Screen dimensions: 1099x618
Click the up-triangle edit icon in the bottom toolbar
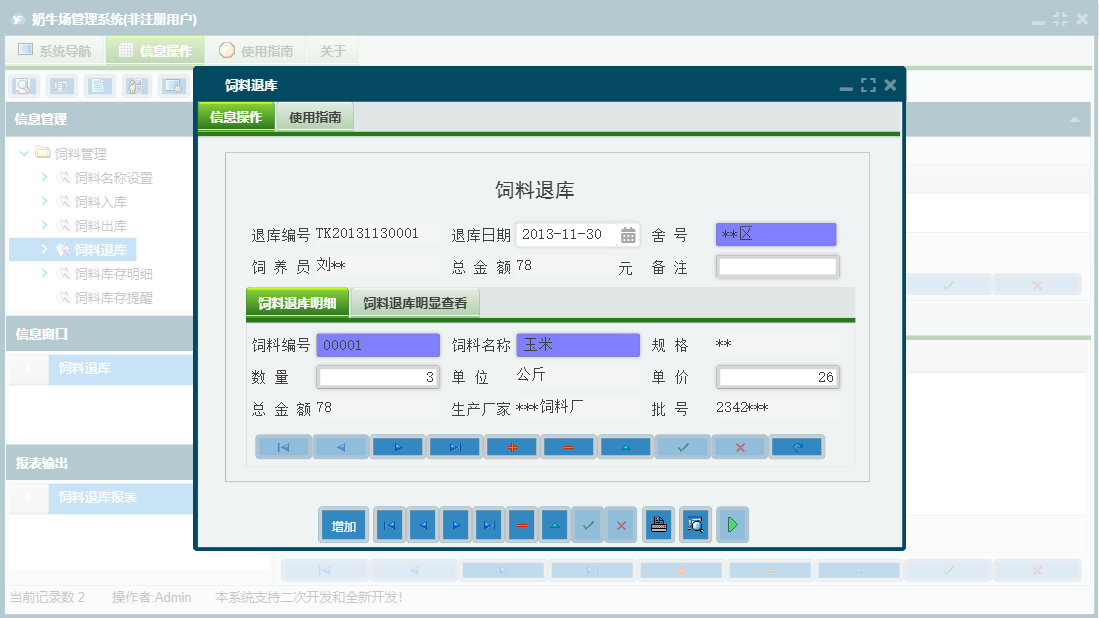(x=555, y=525)
